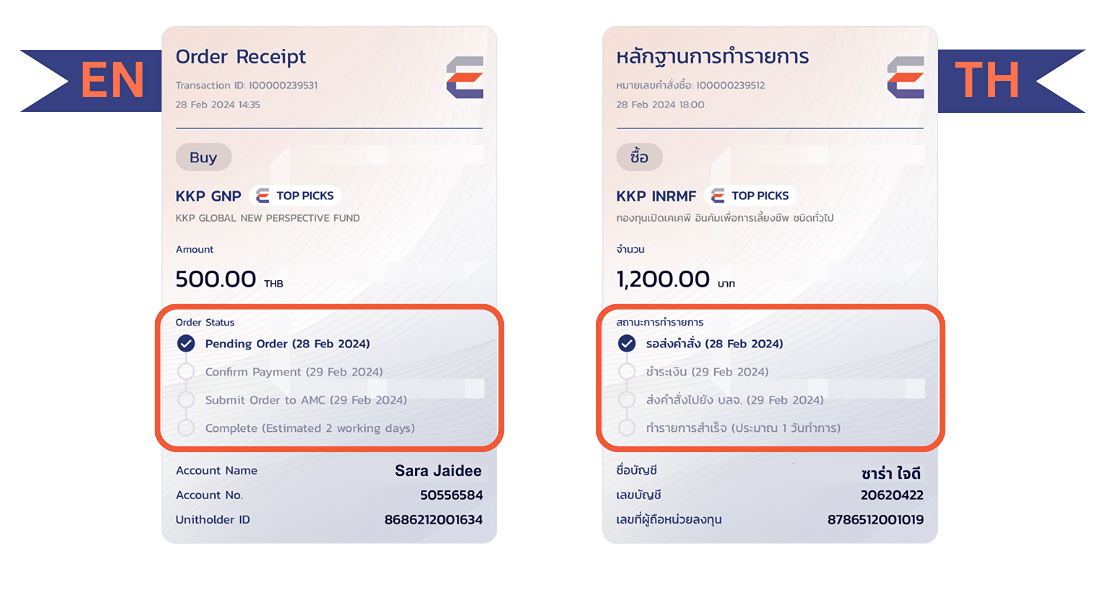Click the ซื้อ order type tag
The image size is (1106, 600).
point(639,157)
